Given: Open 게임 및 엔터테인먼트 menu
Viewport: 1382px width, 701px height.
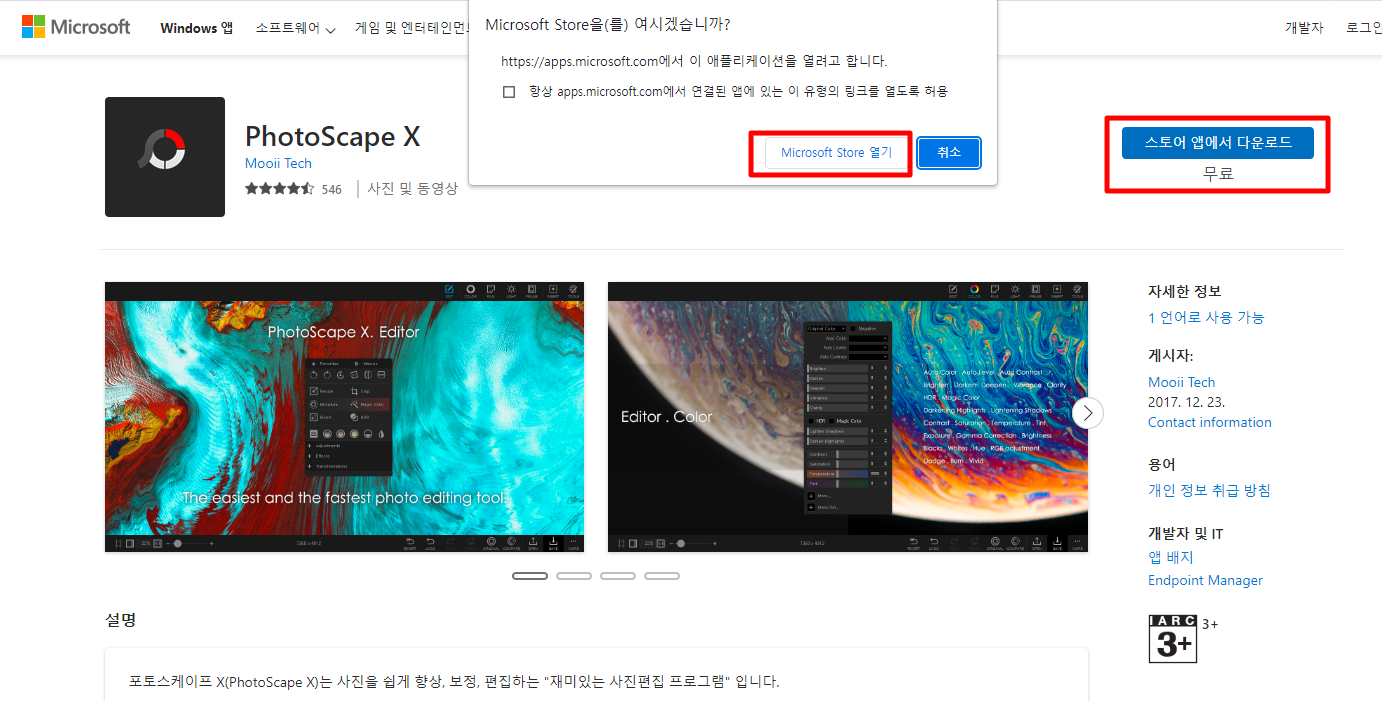Looking at the screenshot, I should 412,28.
